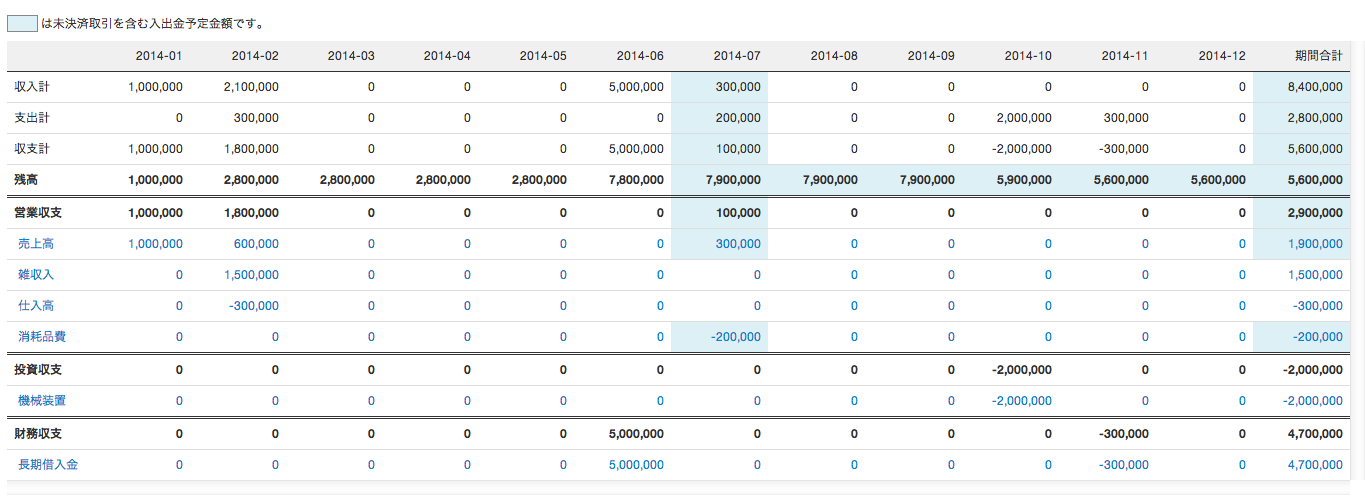The width and height of the screenshot is (1365, 497).
Task: Click 営業収支 value 1,800,000 for 2014-02
Action: tap(251, 213)
